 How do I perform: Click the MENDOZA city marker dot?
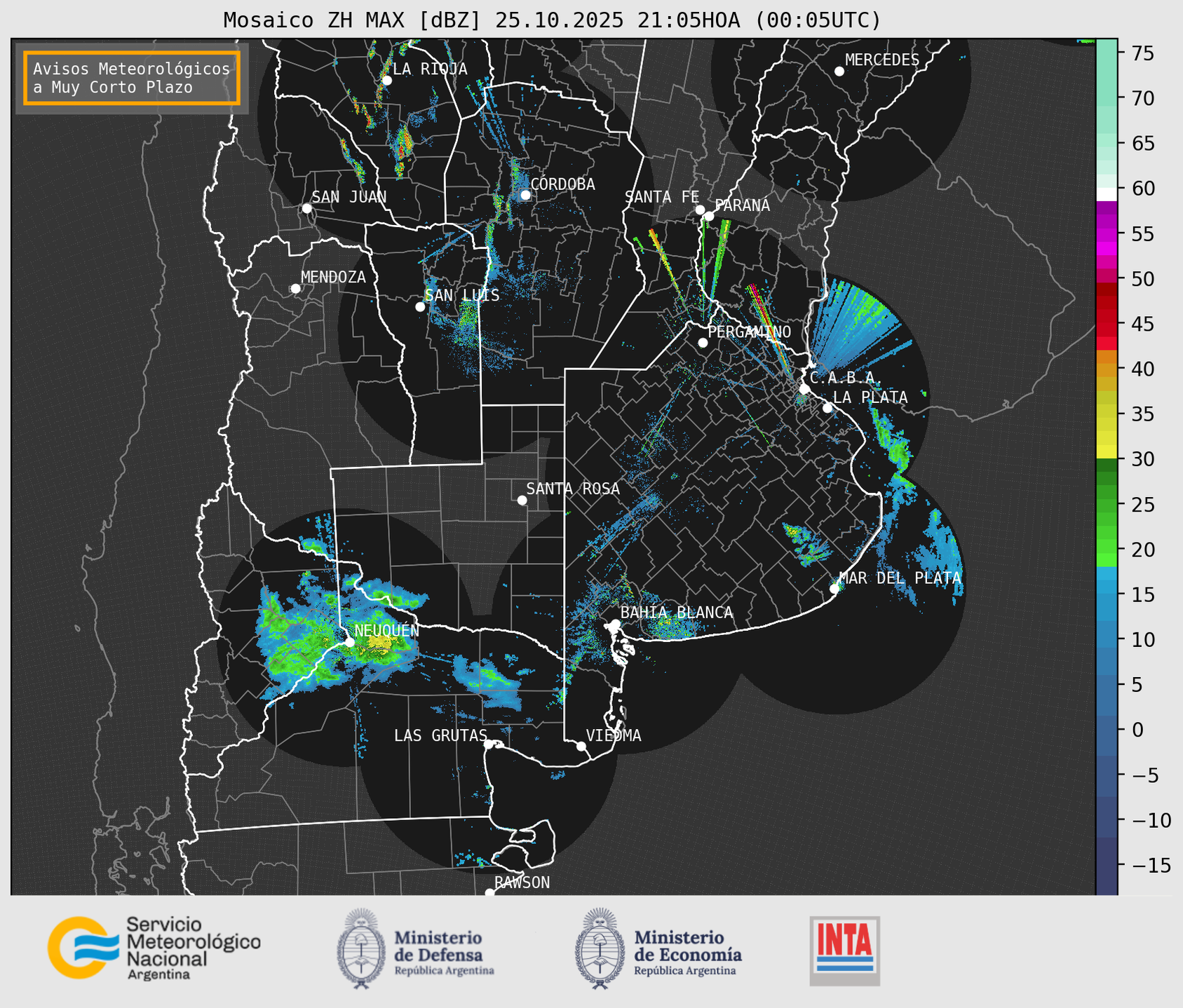point(295,289)
